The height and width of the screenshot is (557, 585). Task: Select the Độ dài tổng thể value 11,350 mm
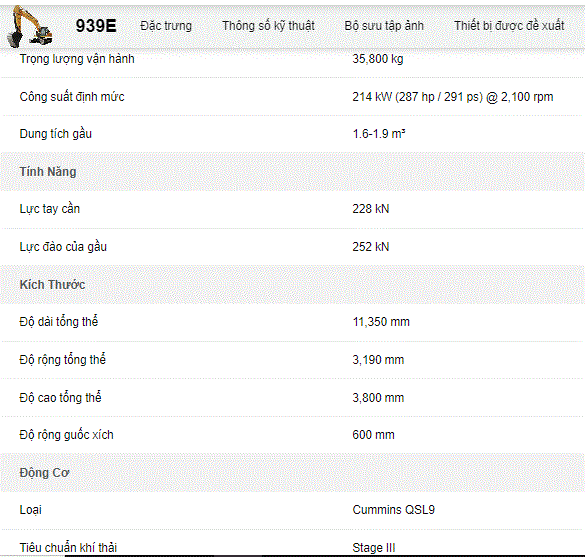pyautogui.click(x=381, y=322)
